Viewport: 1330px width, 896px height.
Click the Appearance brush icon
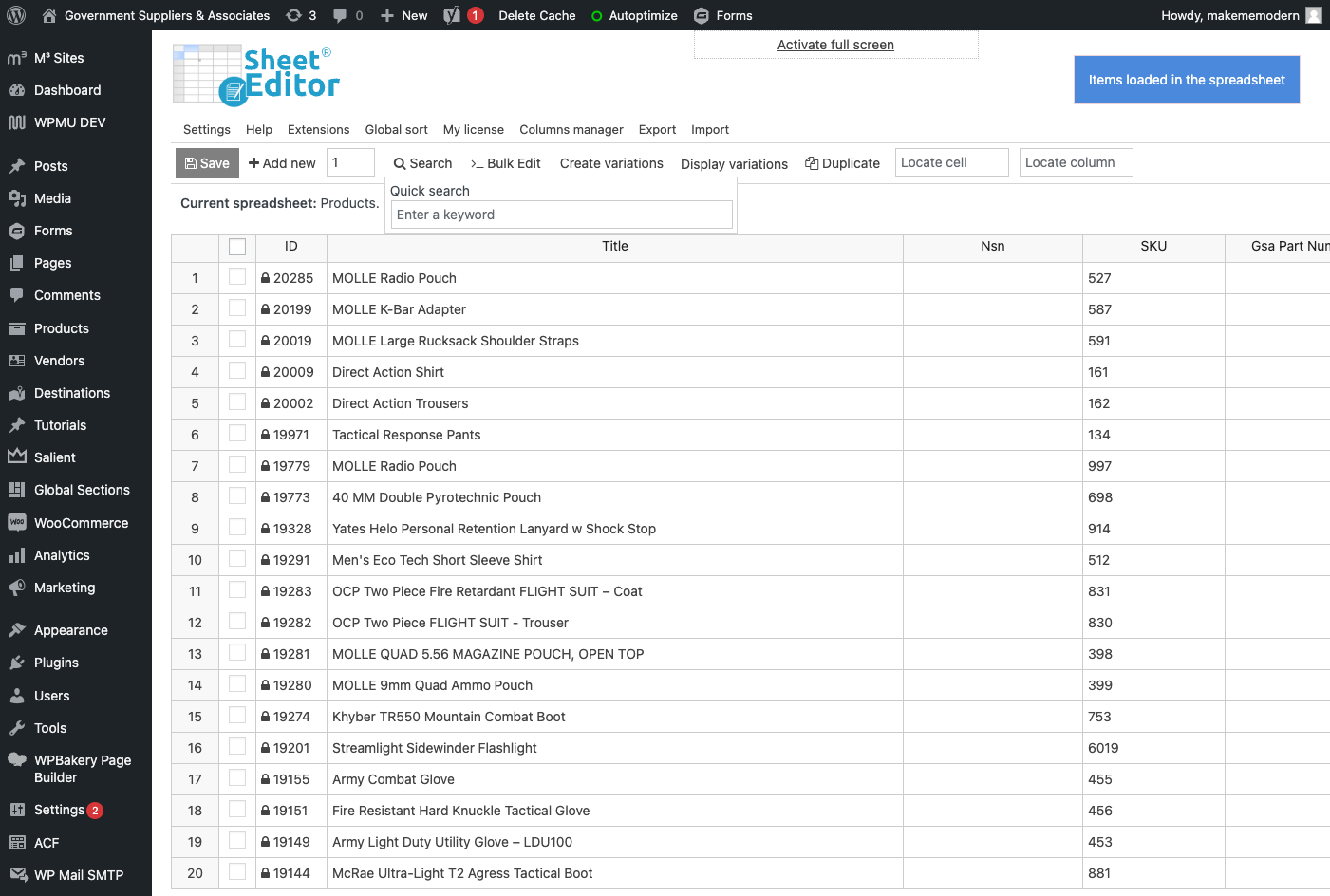[x=17, y=630]
